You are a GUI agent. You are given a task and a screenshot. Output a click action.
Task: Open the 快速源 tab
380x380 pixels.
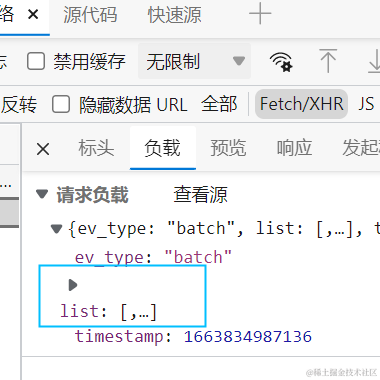[x=174, y=15]
